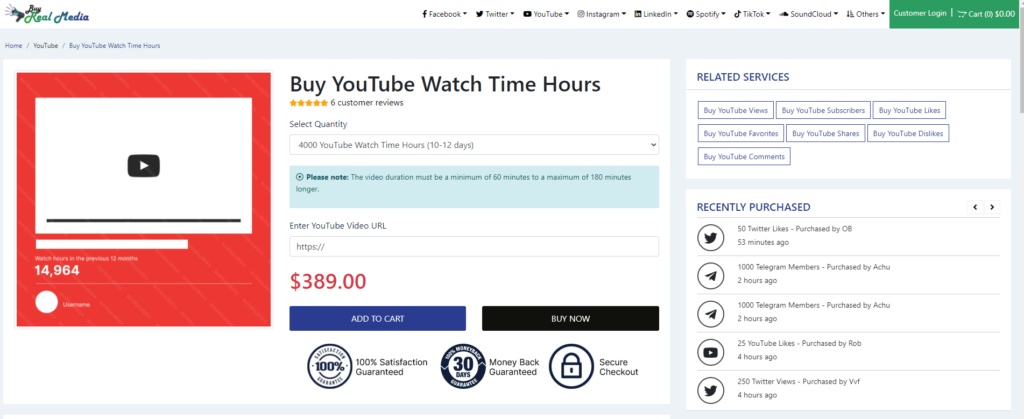Open the Spotify menu in navigation
Image resolution: width=1024 pixels, height=419 pixels.
(x=706, y=14)
